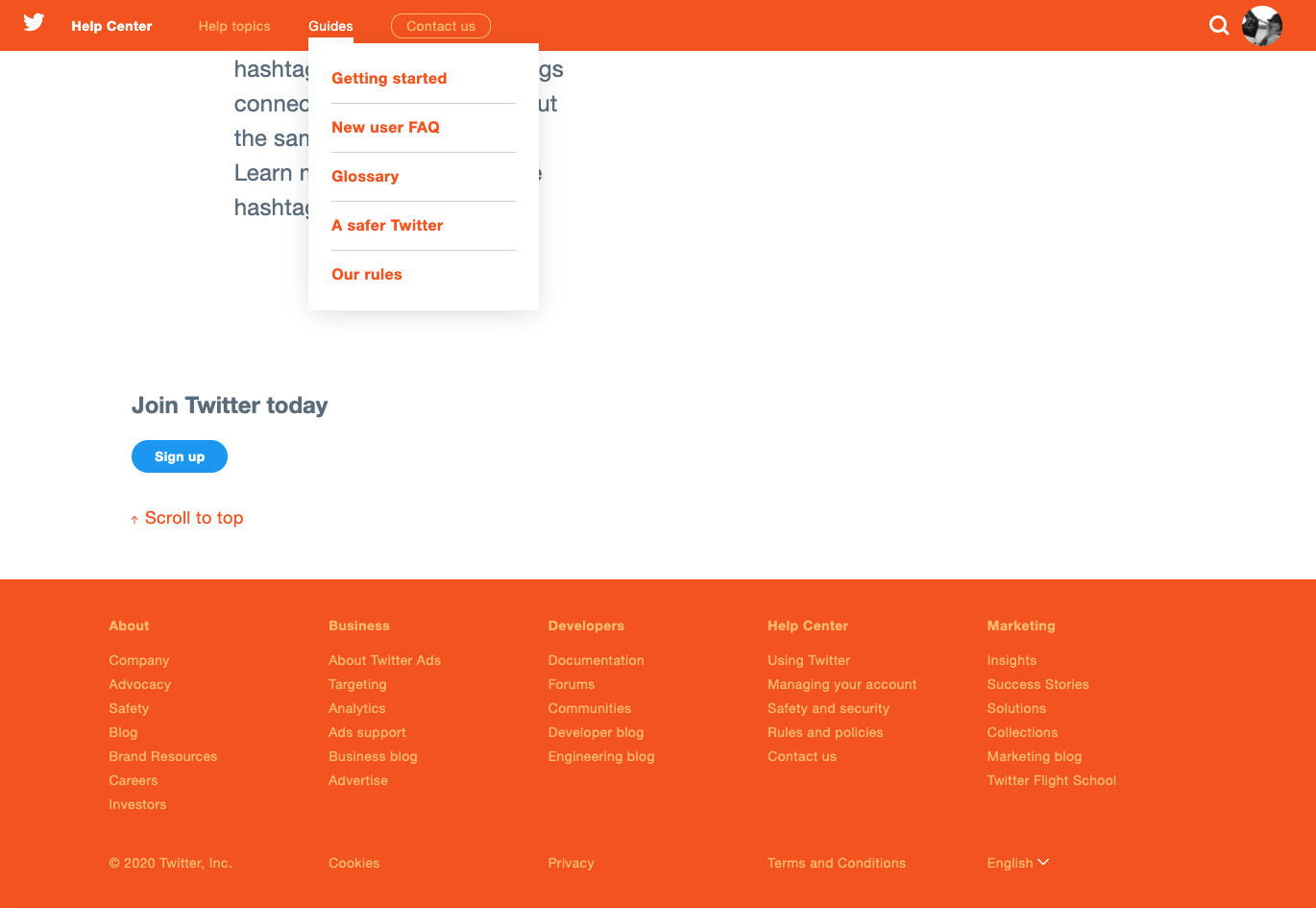Open the Privacy footer link

click(572, 863)
